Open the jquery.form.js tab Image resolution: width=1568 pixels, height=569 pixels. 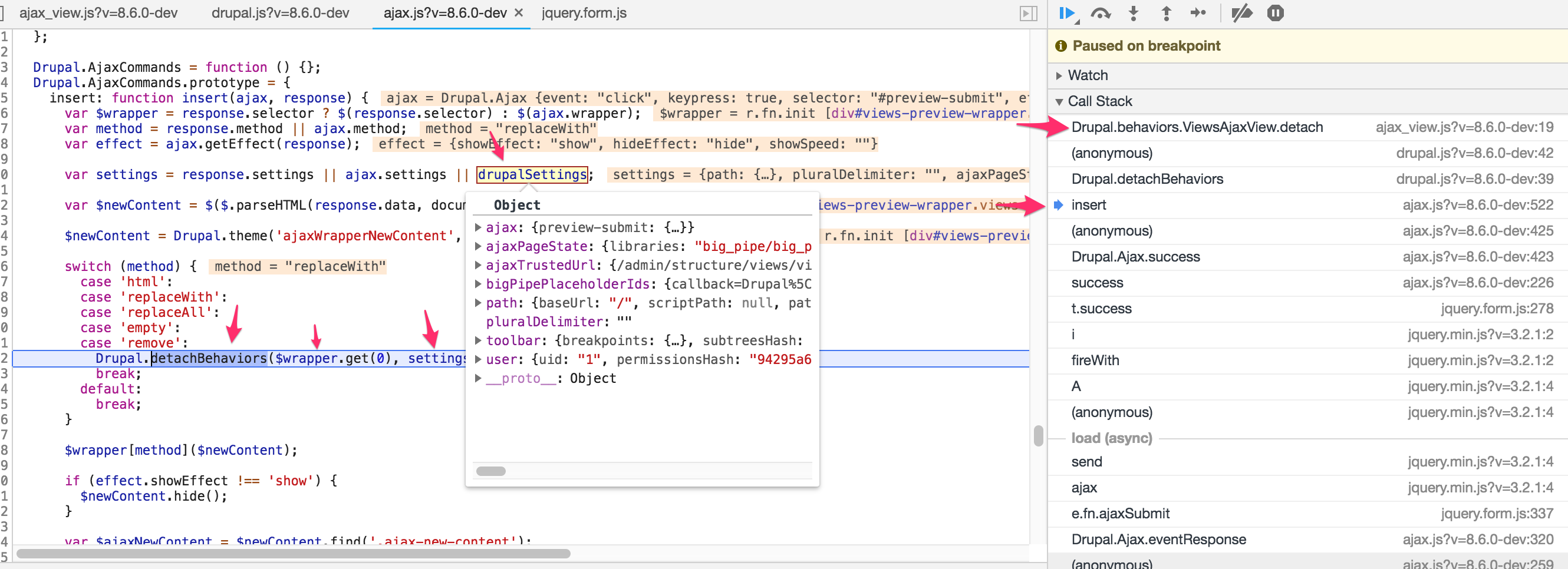(x=584, y=13)
